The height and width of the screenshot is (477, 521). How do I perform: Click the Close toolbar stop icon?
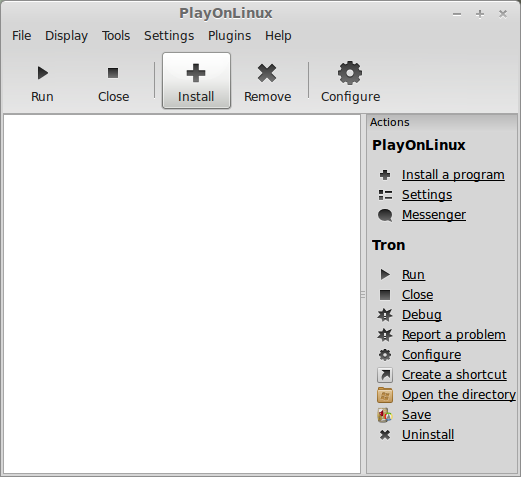pyautogui.click(x=113, y=73)
